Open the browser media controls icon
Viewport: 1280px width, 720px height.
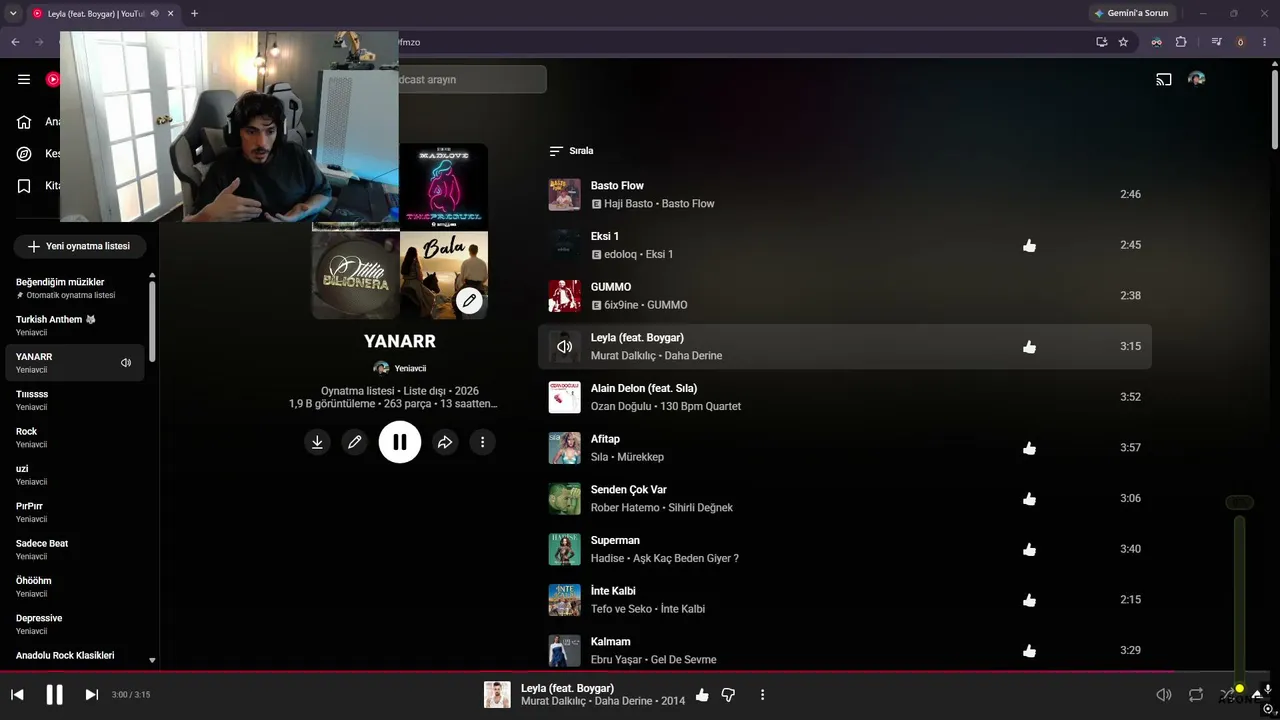[1216, 42]
